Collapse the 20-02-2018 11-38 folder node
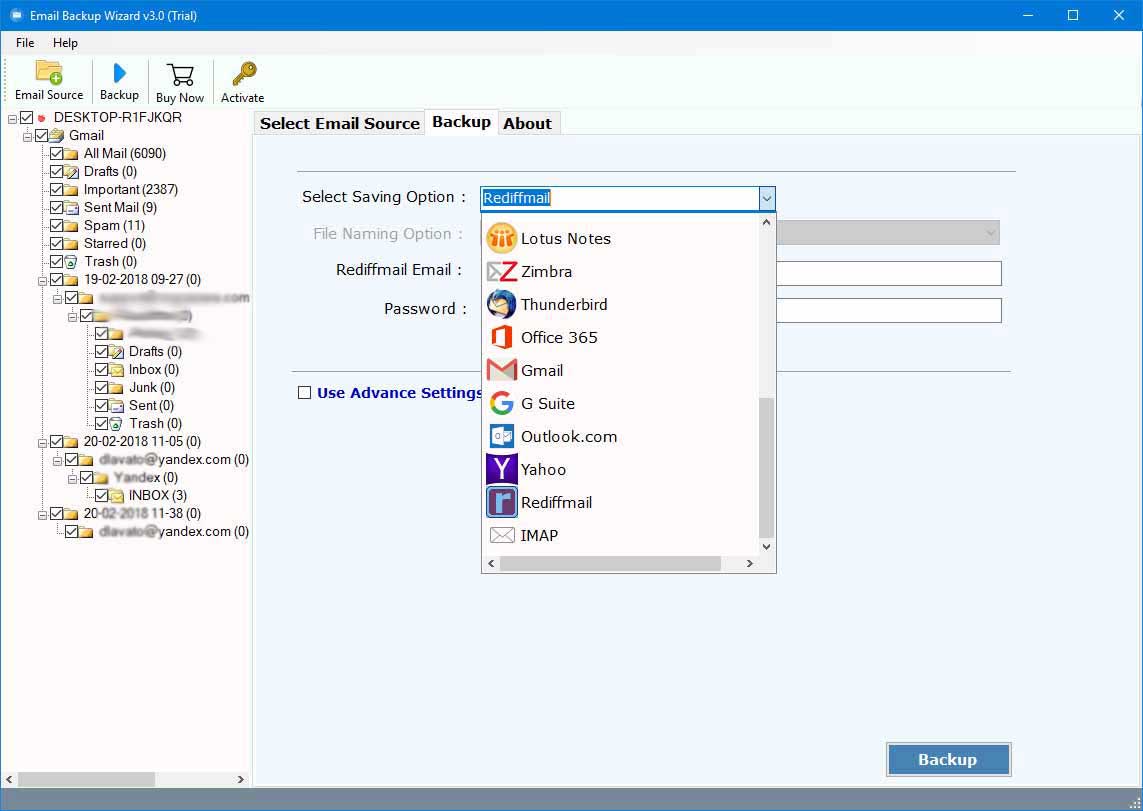The height and width of the screenshot is (811, 1143). [42, 514]
